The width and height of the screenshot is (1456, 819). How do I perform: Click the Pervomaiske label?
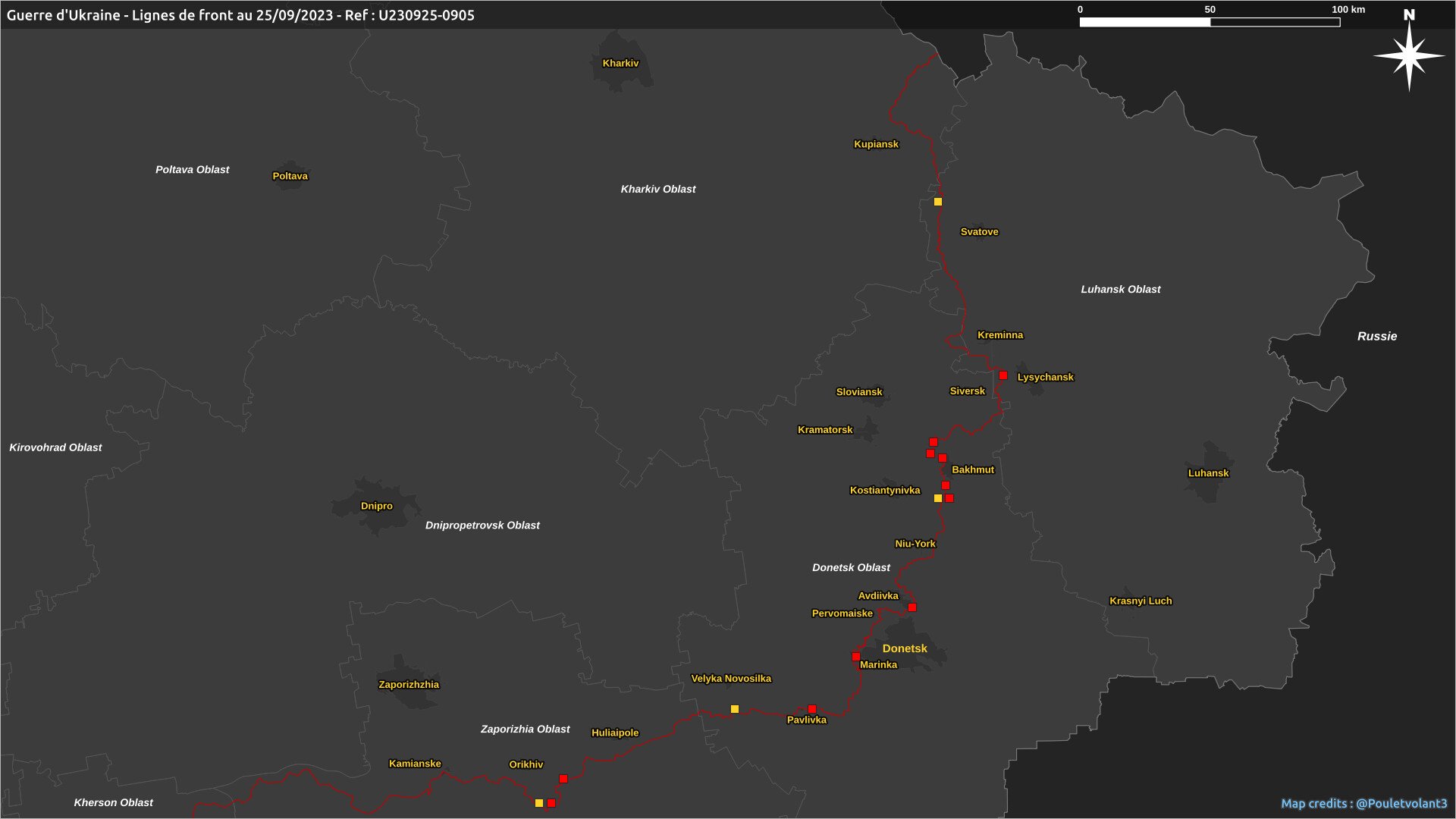pos(842,613)
